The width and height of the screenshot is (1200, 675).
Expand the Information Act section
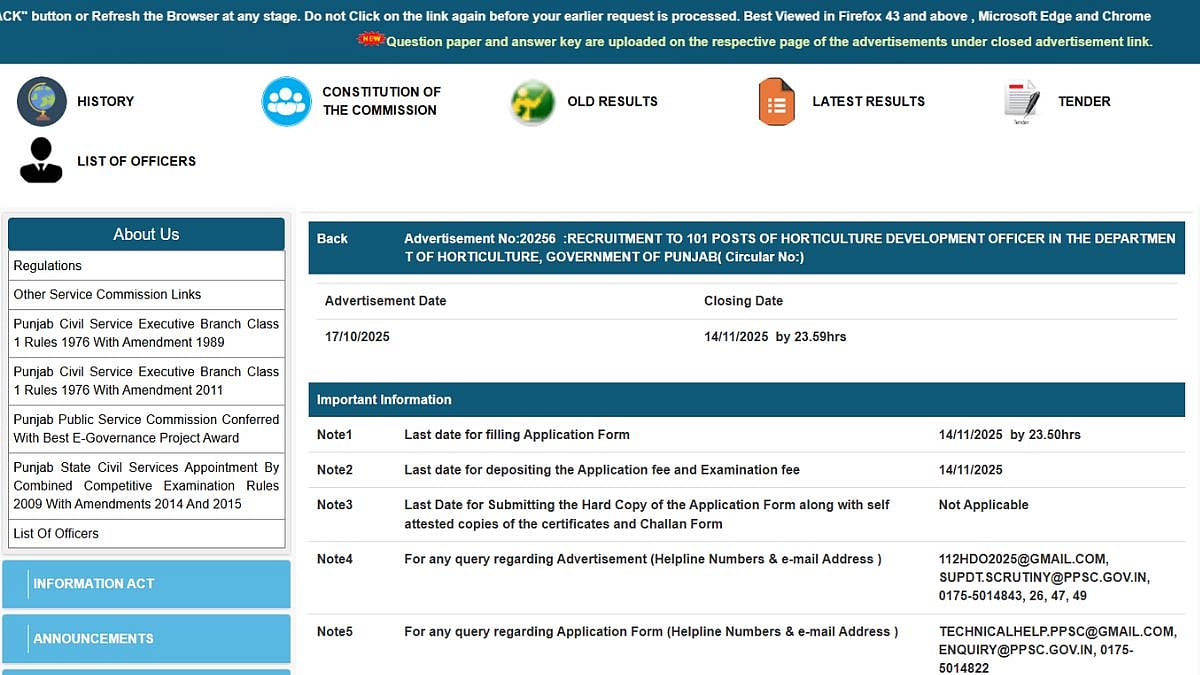point(146,584)
